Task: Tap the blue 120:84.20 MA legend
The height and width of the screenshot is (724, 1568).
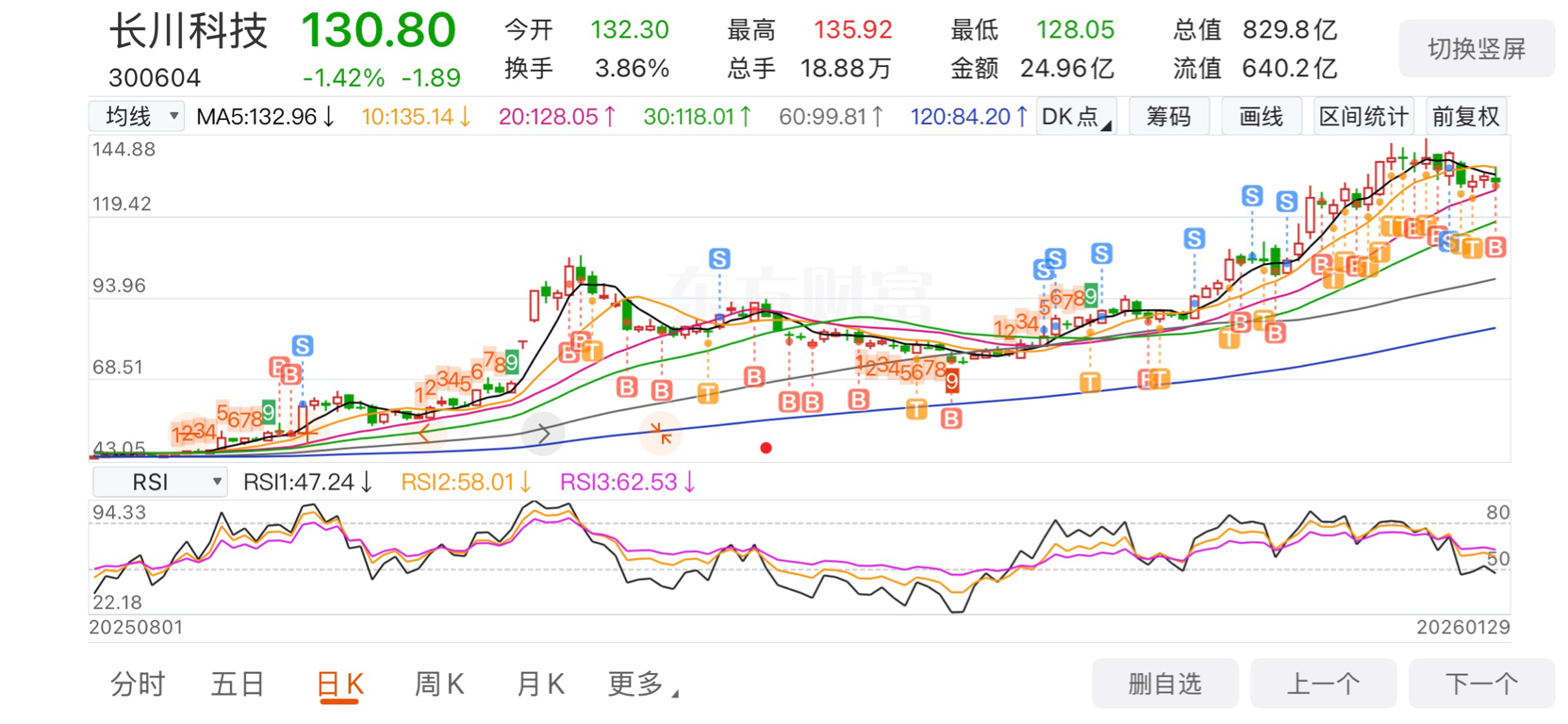Action: click(x=968, y=117)
